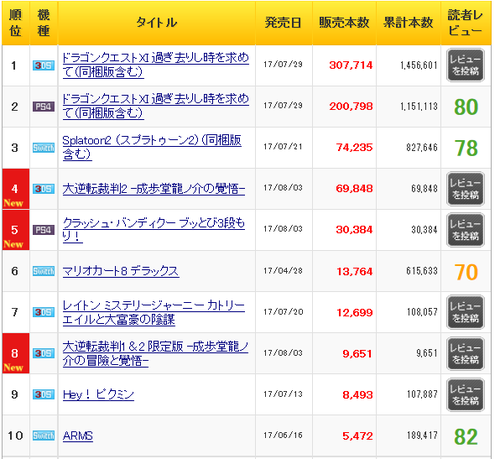500x459 pixels.
Task: Open the Splatoon2 title link
Action: click(152, 147)
